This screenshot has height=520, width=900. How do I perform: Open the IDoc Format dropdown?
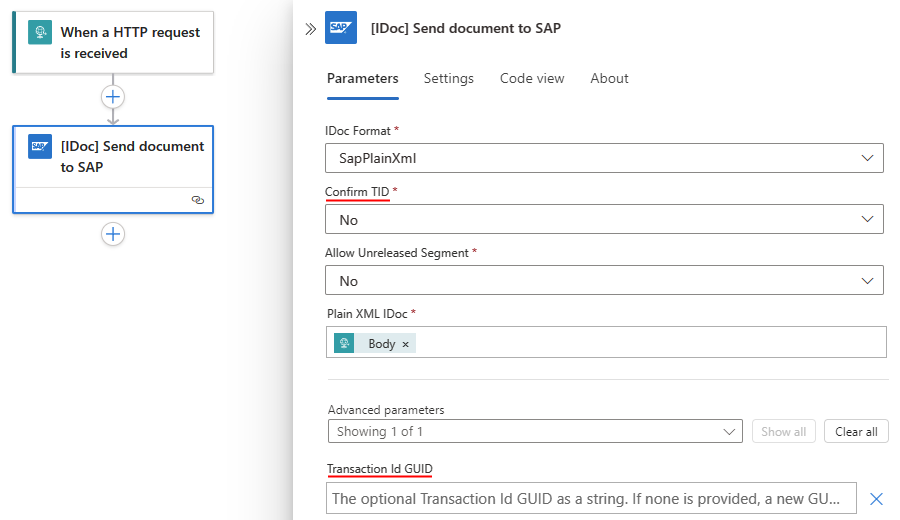click(604, 158)
